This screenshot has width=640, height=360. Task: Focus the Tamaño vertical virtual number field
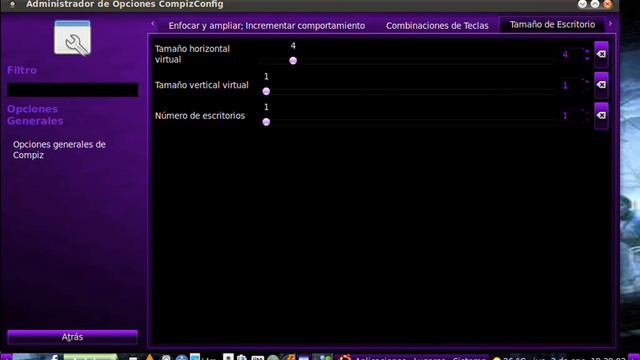[x=571, y=85]
